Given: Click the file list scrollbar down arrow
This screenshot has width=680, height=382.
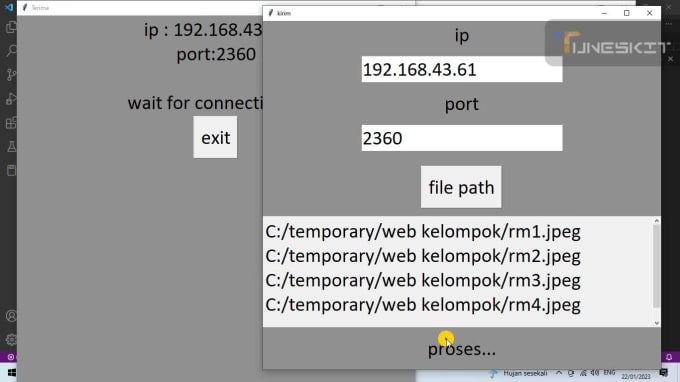Looking at the screenshot, I should coord(657,323).
